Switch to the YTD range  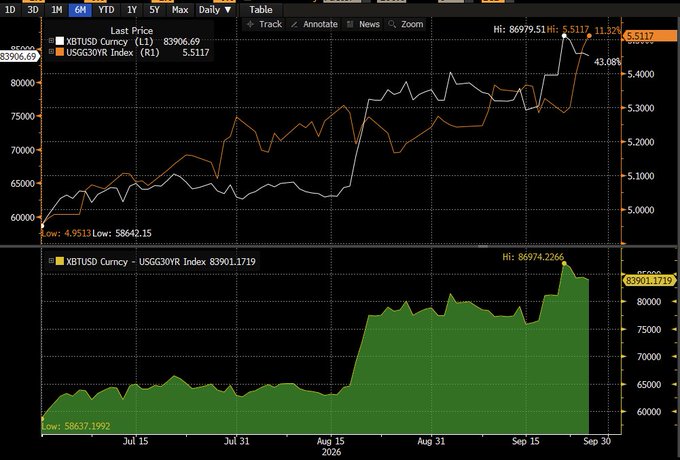tap(106, 10)
